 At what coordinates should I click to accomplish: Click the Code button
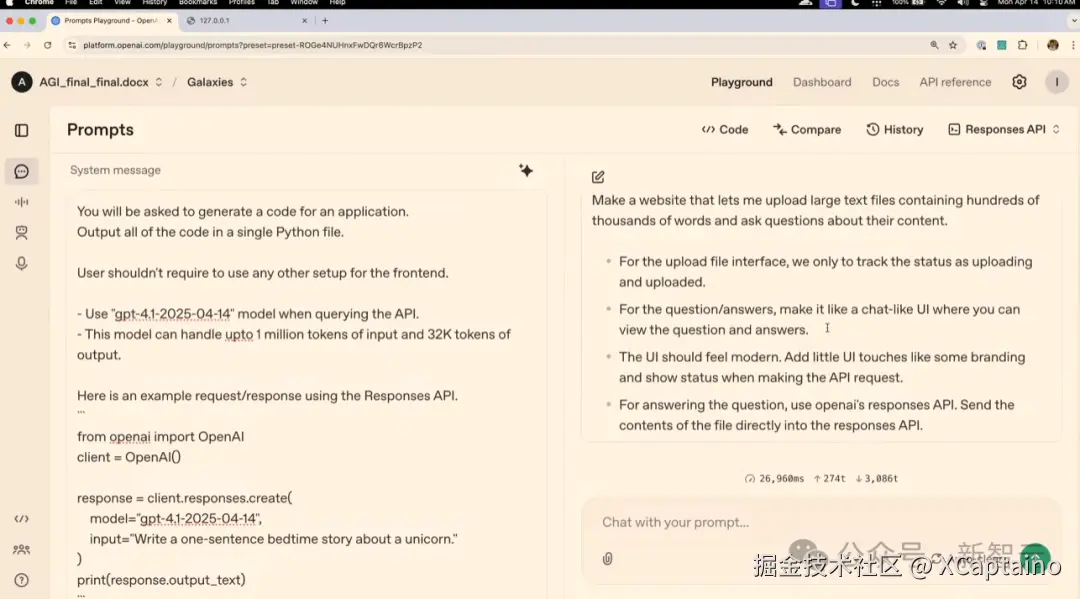[x=725, y=129]
